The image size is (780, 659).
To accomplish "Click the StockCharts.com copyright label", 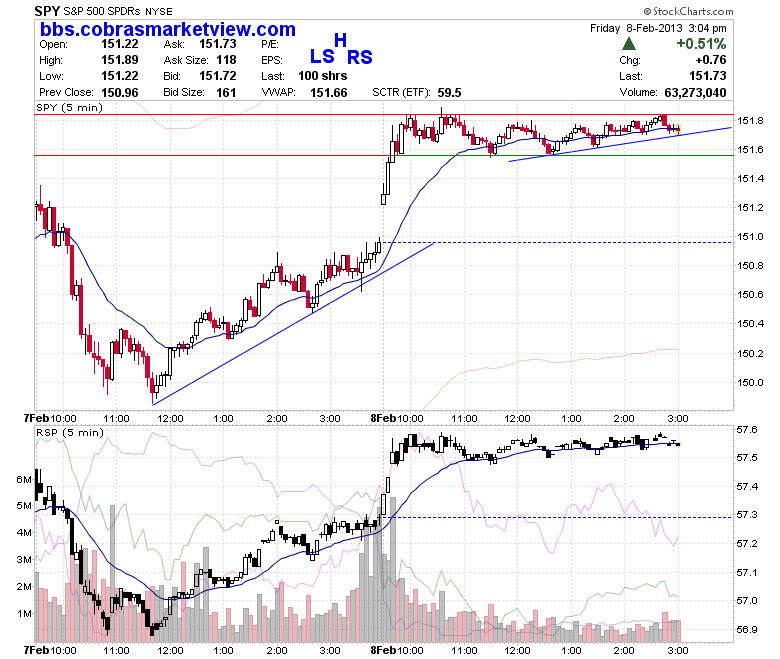I will [688, 11].
